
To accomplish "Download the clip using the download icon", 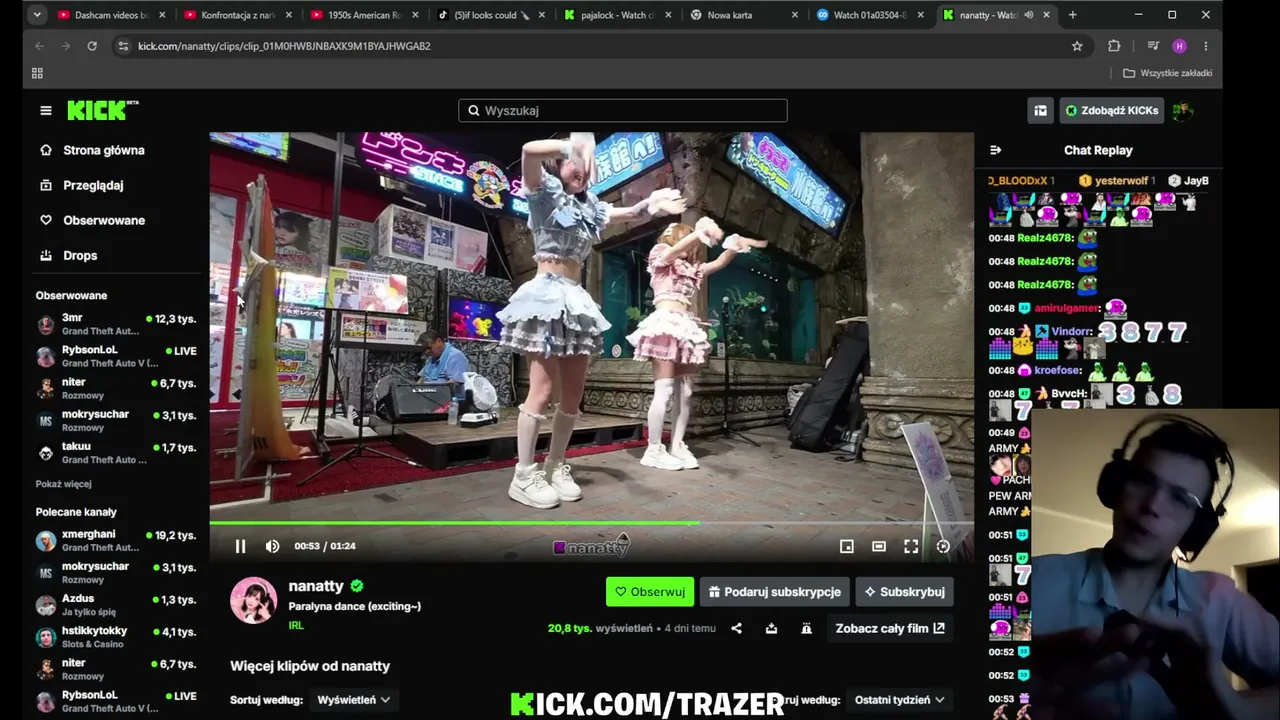I will [771, 628].
